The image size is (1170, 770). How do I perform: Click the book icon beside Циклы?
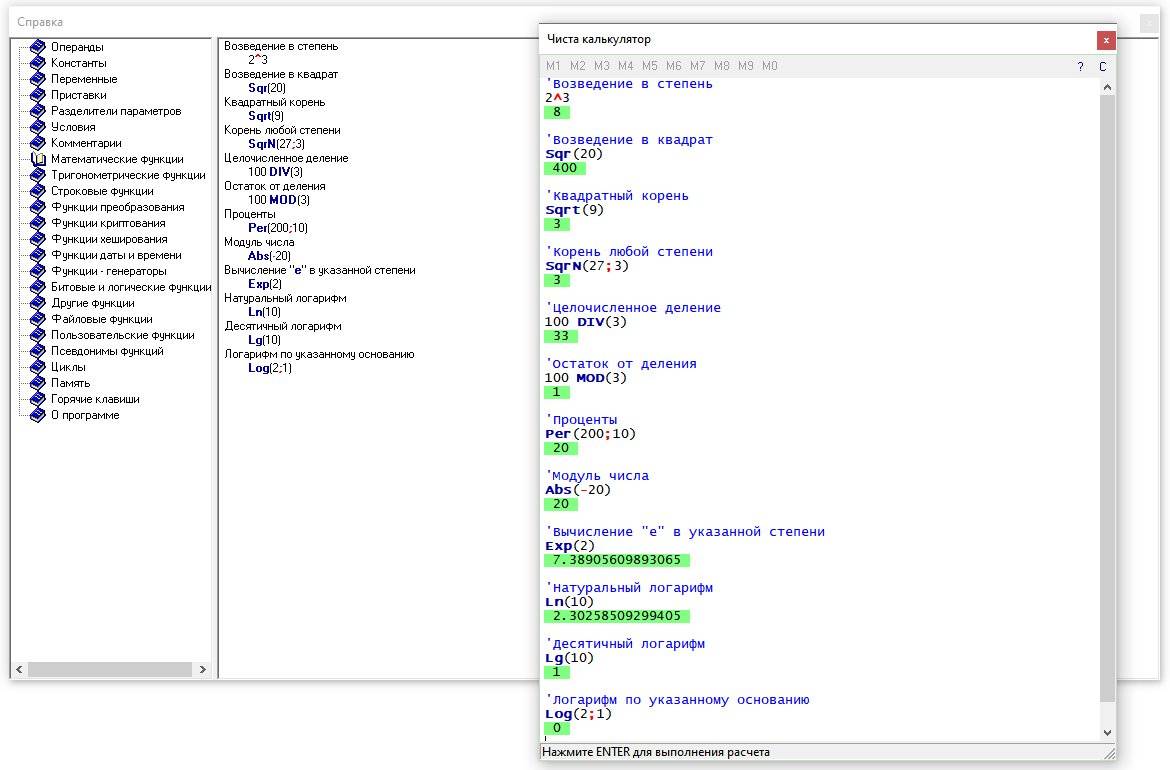(38, 367)
